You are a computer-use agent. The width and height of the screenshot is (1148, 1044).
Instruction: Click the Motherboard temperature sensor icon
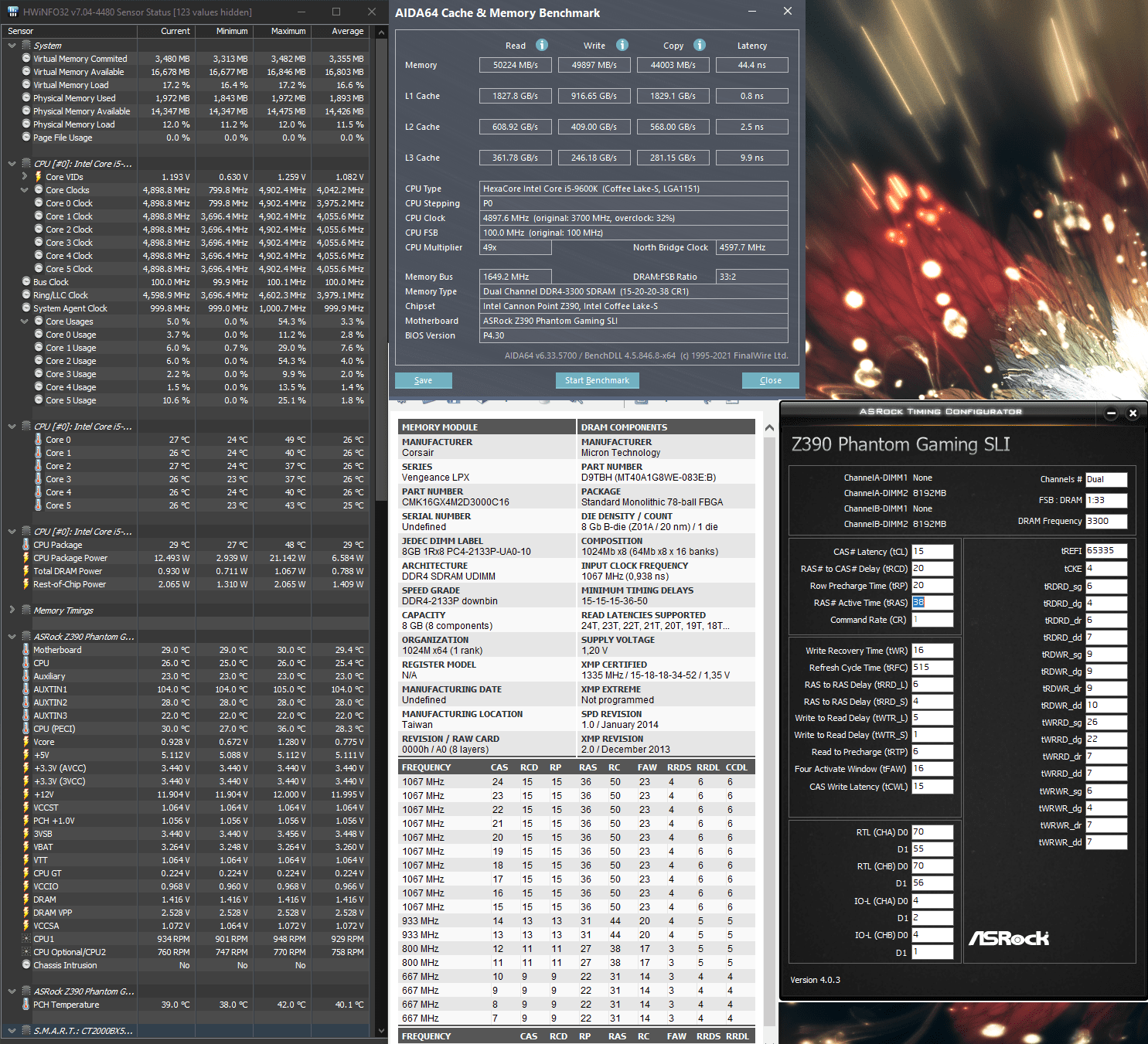pyautogui.click(x=26, y=650)
